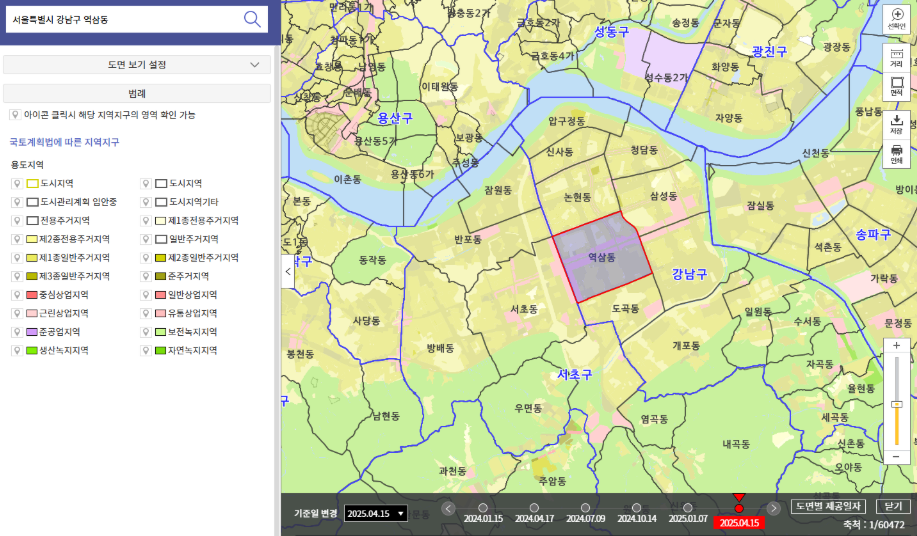This screenshot has height=536, width=917.
Task: Click the pin icon beside 제1종전용주거지역
Action: coord(146,221)
